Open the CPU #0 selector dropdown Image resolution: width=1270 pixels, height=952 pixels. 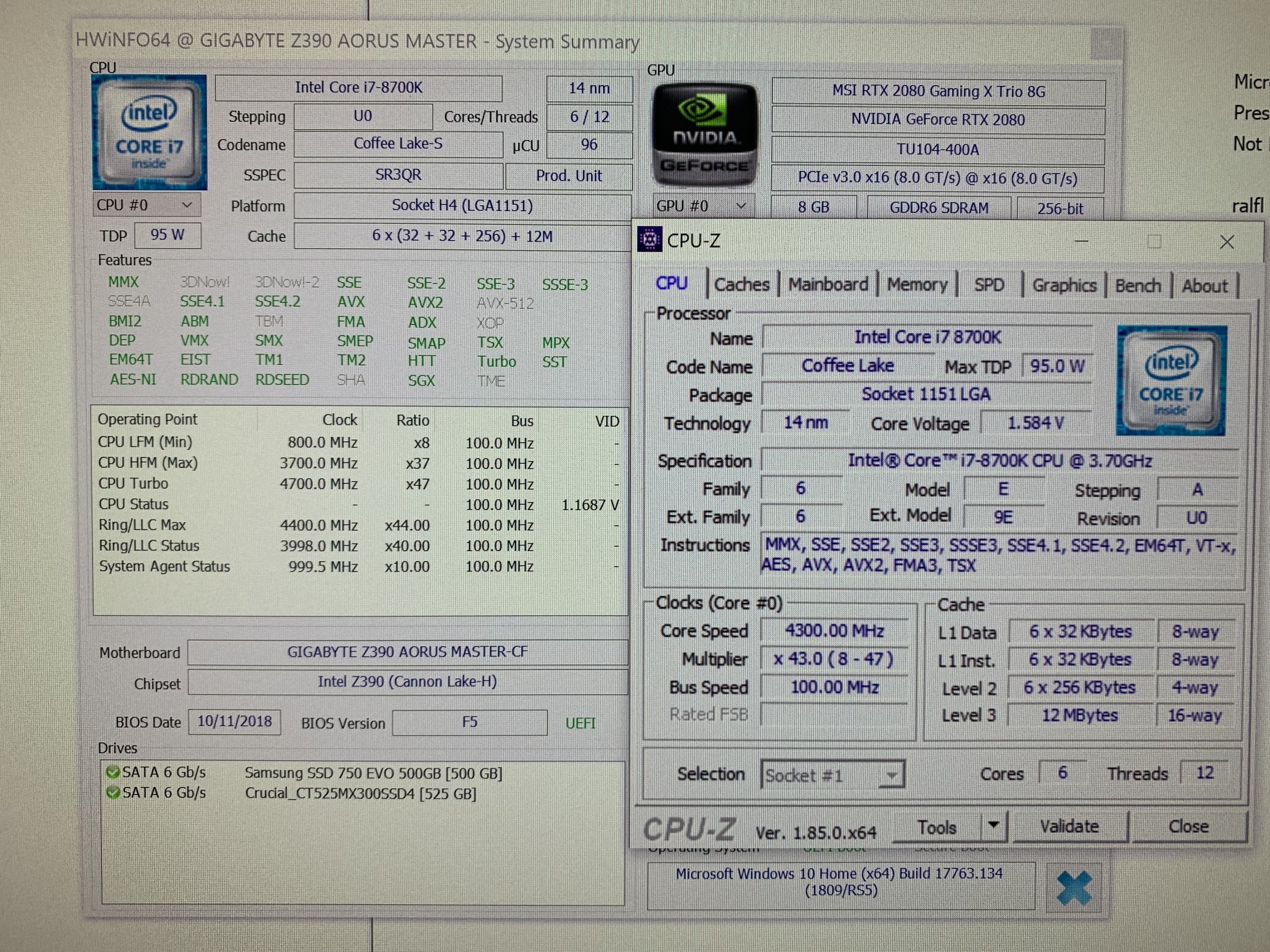click(147, 205)
